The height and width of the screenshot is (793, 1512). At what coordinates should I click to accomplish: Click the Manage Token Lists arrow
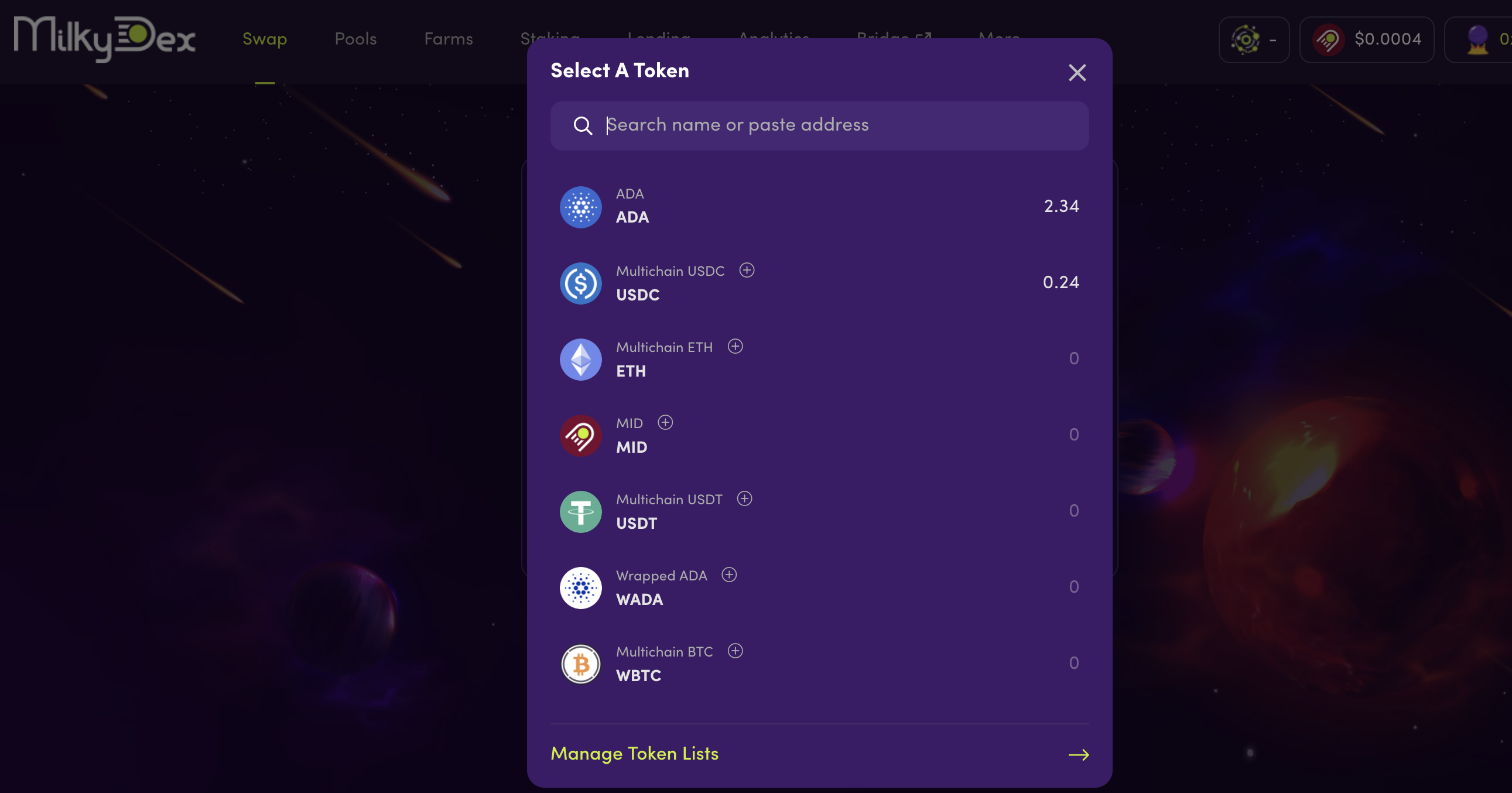pos(1078,755)
